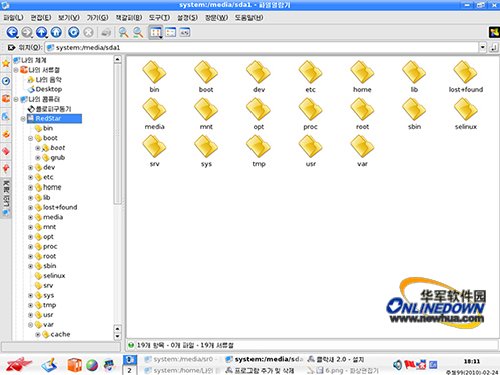Expand the etc folder in tree
The width and height of the screenshot is (500, 375).
tap(30, 177)
